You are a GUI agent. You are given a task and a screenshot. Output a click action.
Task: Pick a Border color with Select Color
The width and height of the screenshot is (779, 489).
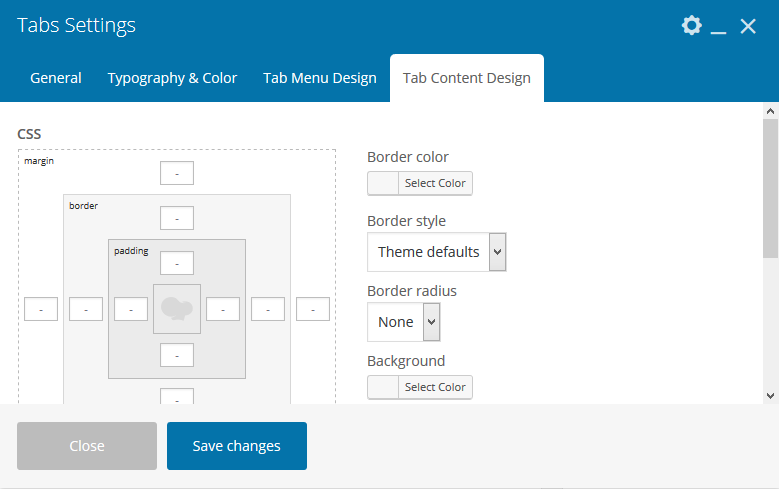[420, 184]
